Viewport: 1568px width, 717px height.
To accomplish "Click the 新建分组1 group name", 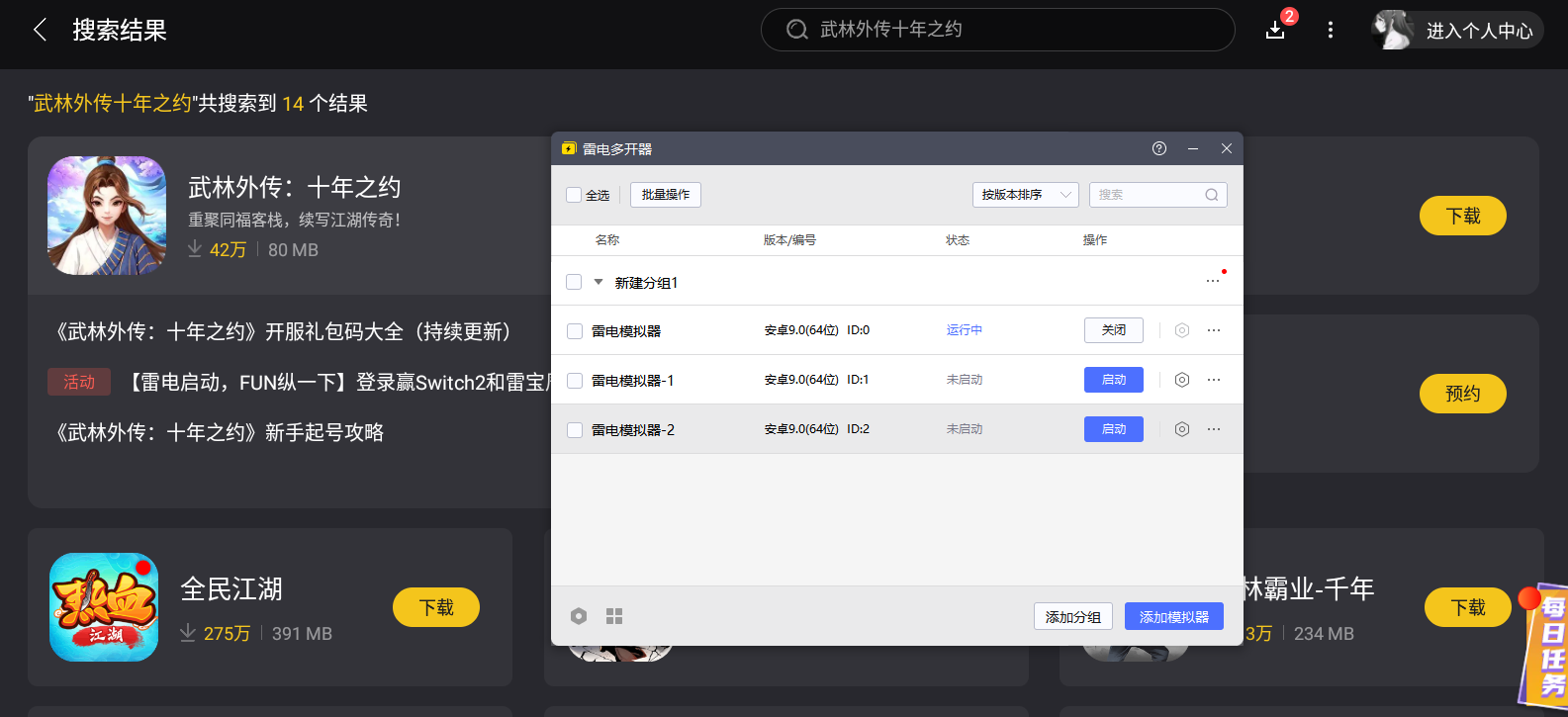I will [646, 283].
